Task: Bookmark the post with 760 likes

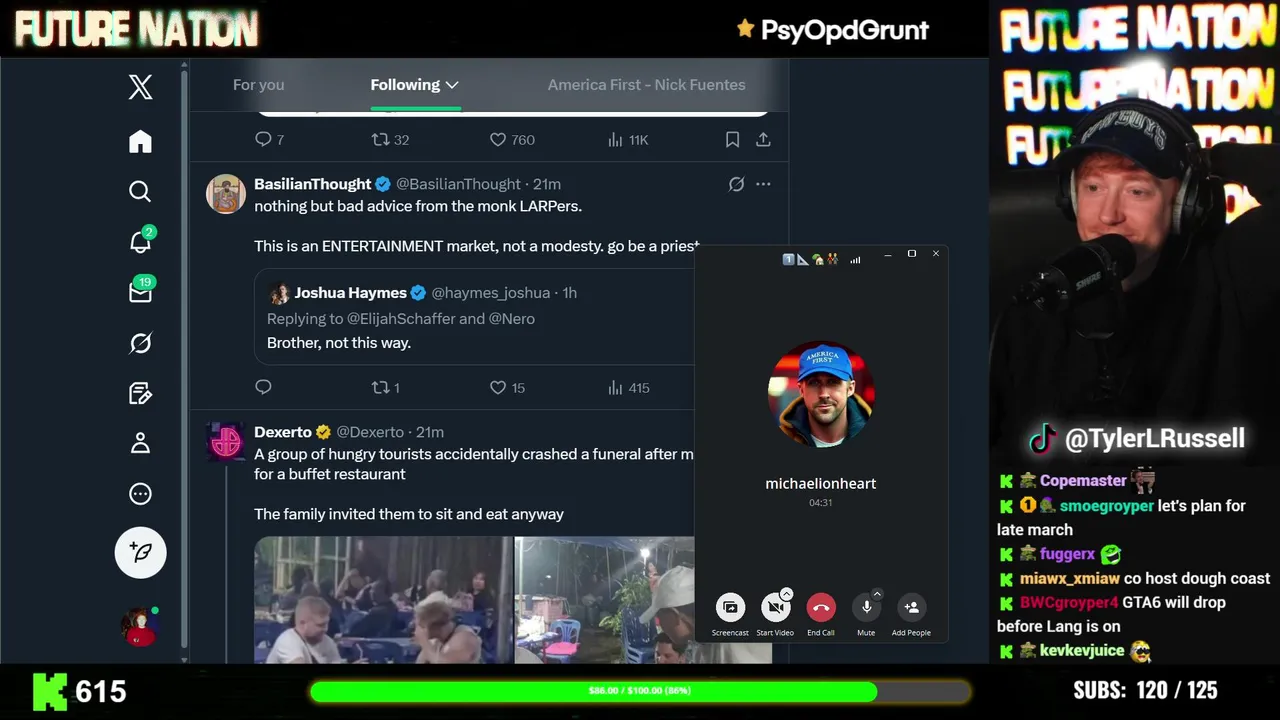Action: point(732,140)
